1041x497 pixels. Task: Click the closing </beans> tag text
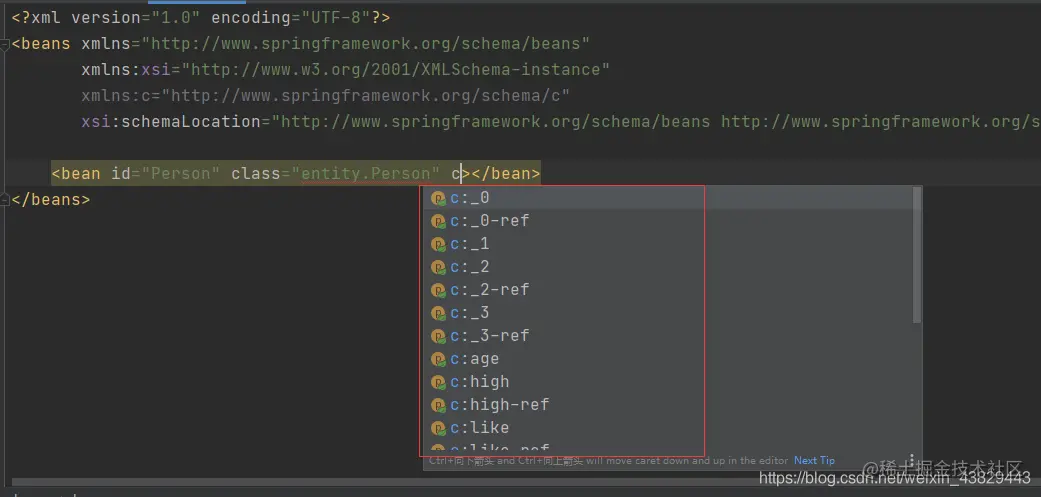pyautogui.click(x=50, y=200)
